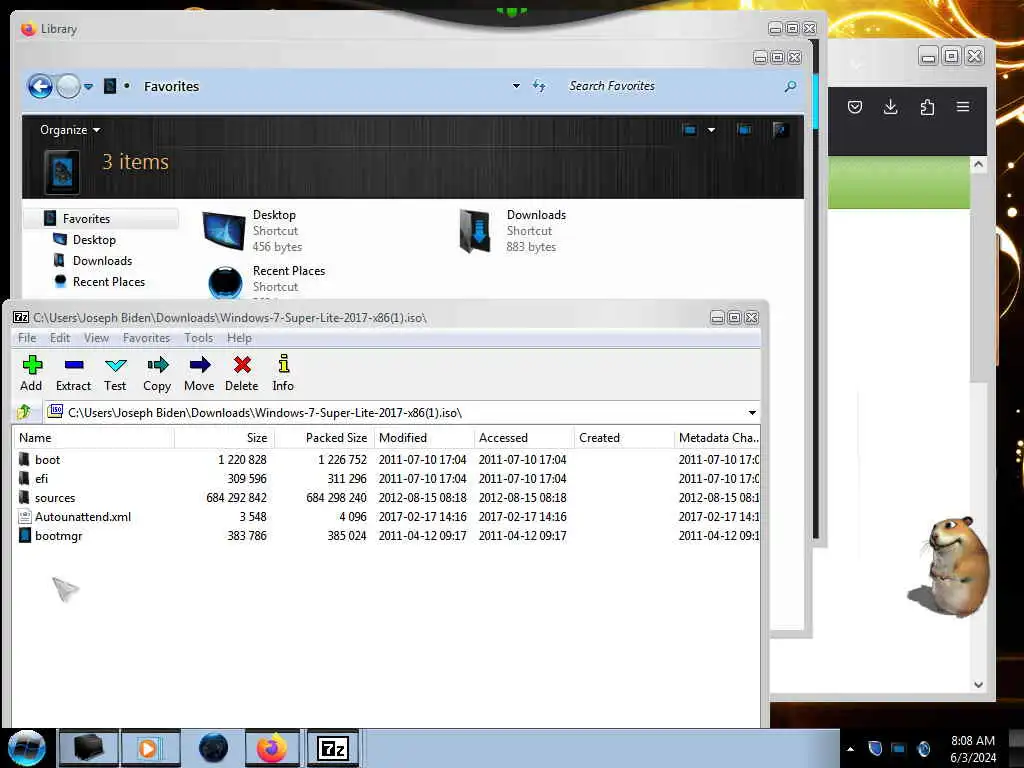Click the Firefox scrollbar down arrow
The height and width of the screenshot is (768, 1024).
[978, 684]
